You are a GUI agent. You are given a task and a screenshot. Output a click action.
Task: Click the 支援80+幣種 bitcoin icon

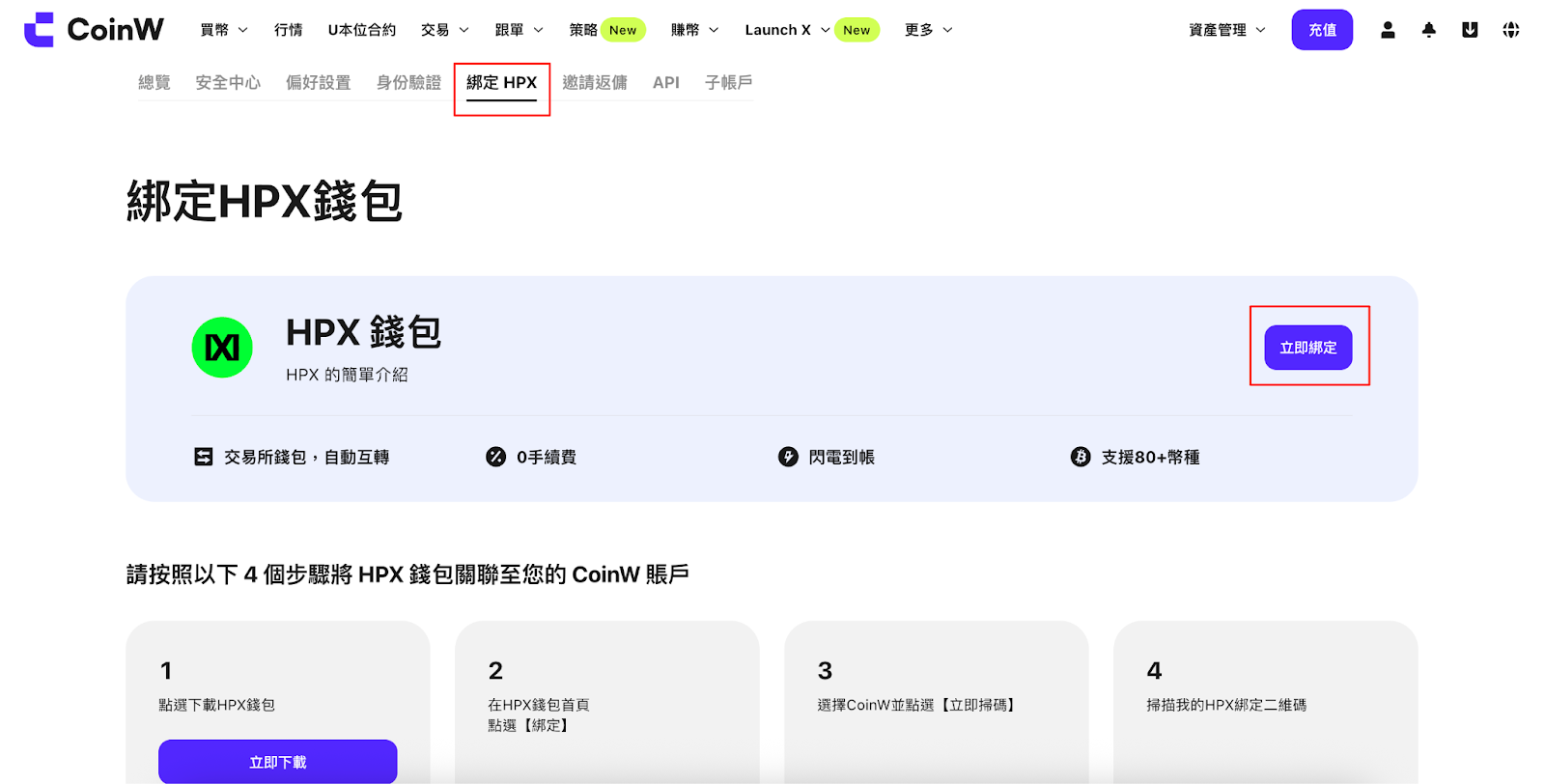1081,457
